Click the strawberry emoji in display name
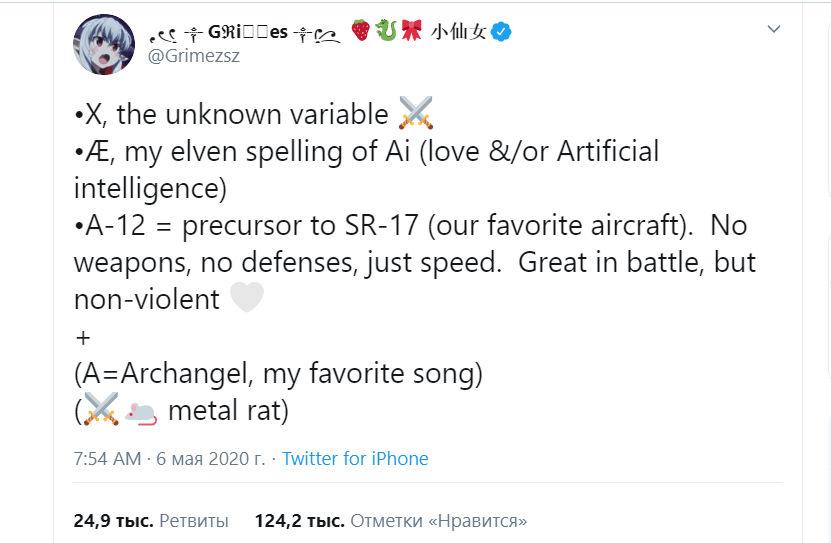Image resolution: width=831 pixels, height=543 pixels. click(359, 32)
